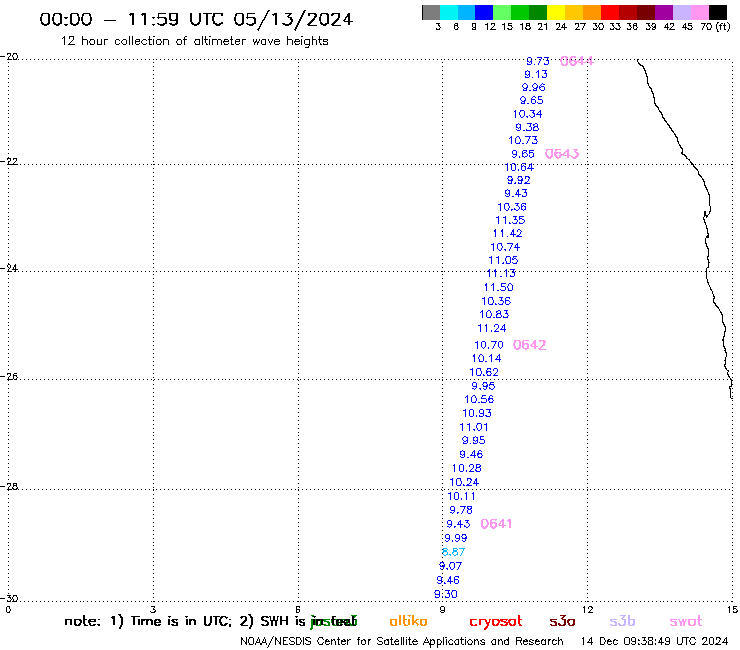Click the pink 0643 timestamp label
The width and height of the screenshot is (740, 650).
[x=562, y=154]
